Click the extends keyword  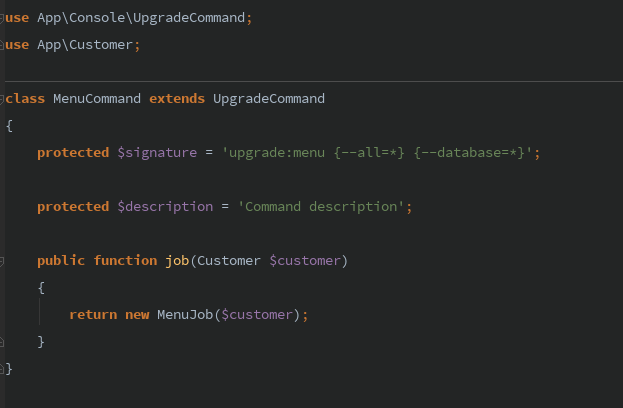tap(177, 99)
